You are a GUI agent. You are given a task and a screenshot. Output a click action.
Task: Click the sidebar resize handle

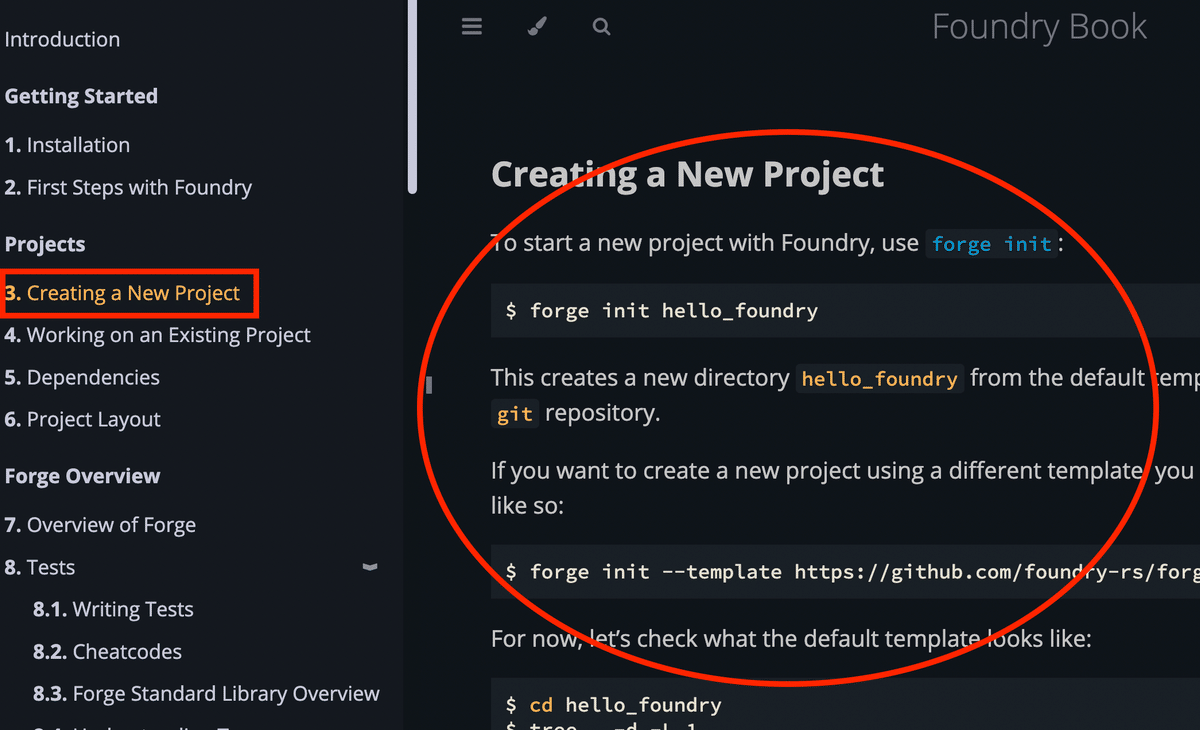(x=429, y=384)
